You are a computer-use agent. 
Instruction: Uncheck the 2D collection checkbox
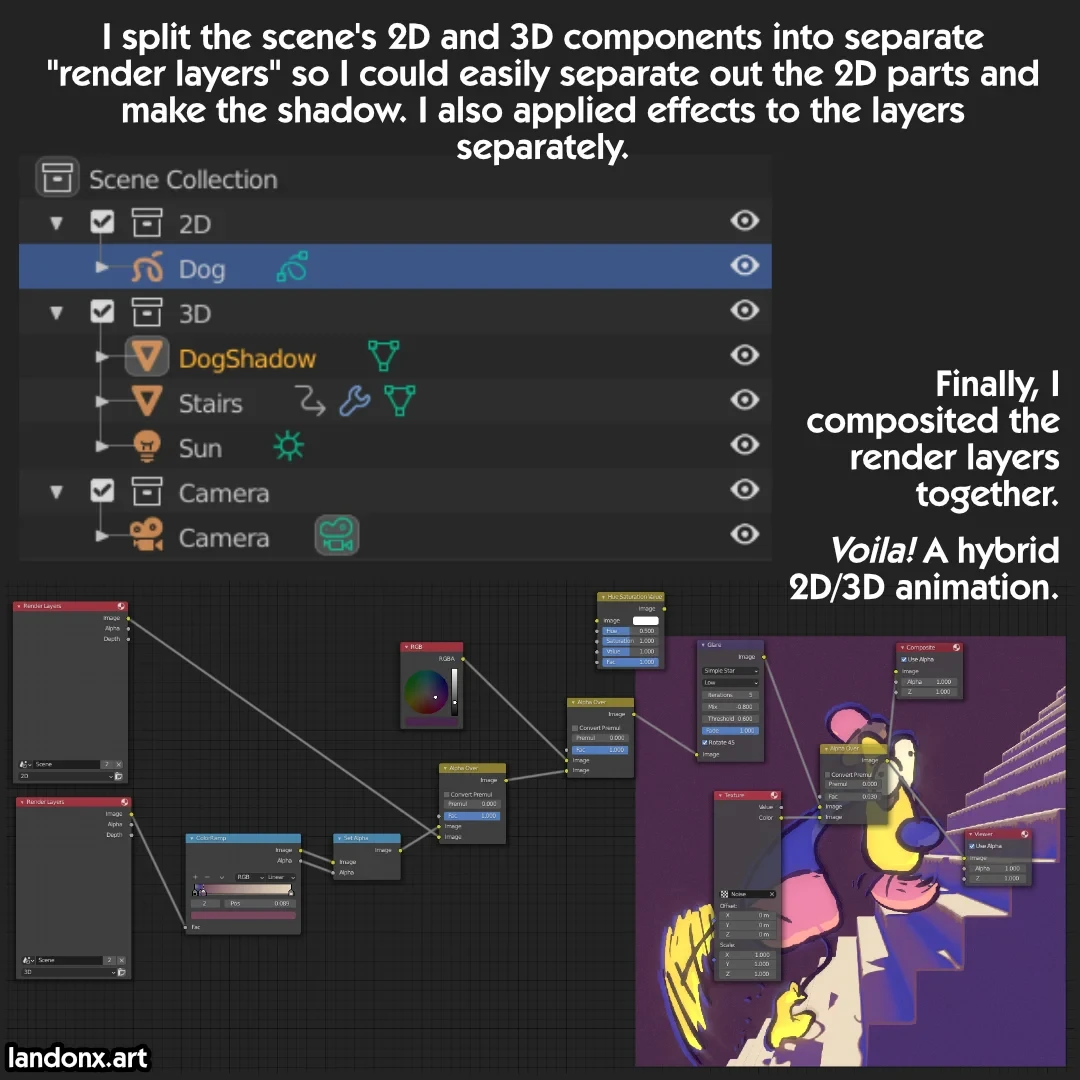(103, 222)
